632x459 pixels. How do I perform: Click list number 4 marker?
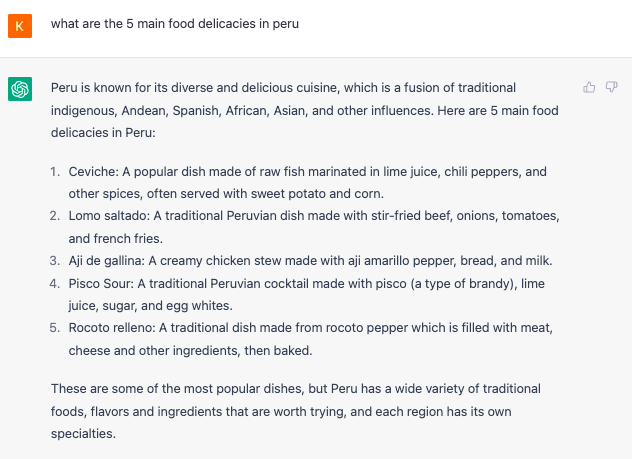[x=55, y=283]
